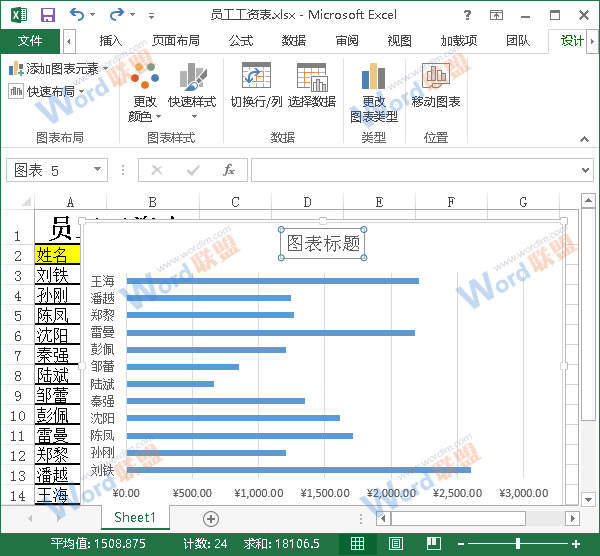Switch to Page Break Preview view

[433, 543]
